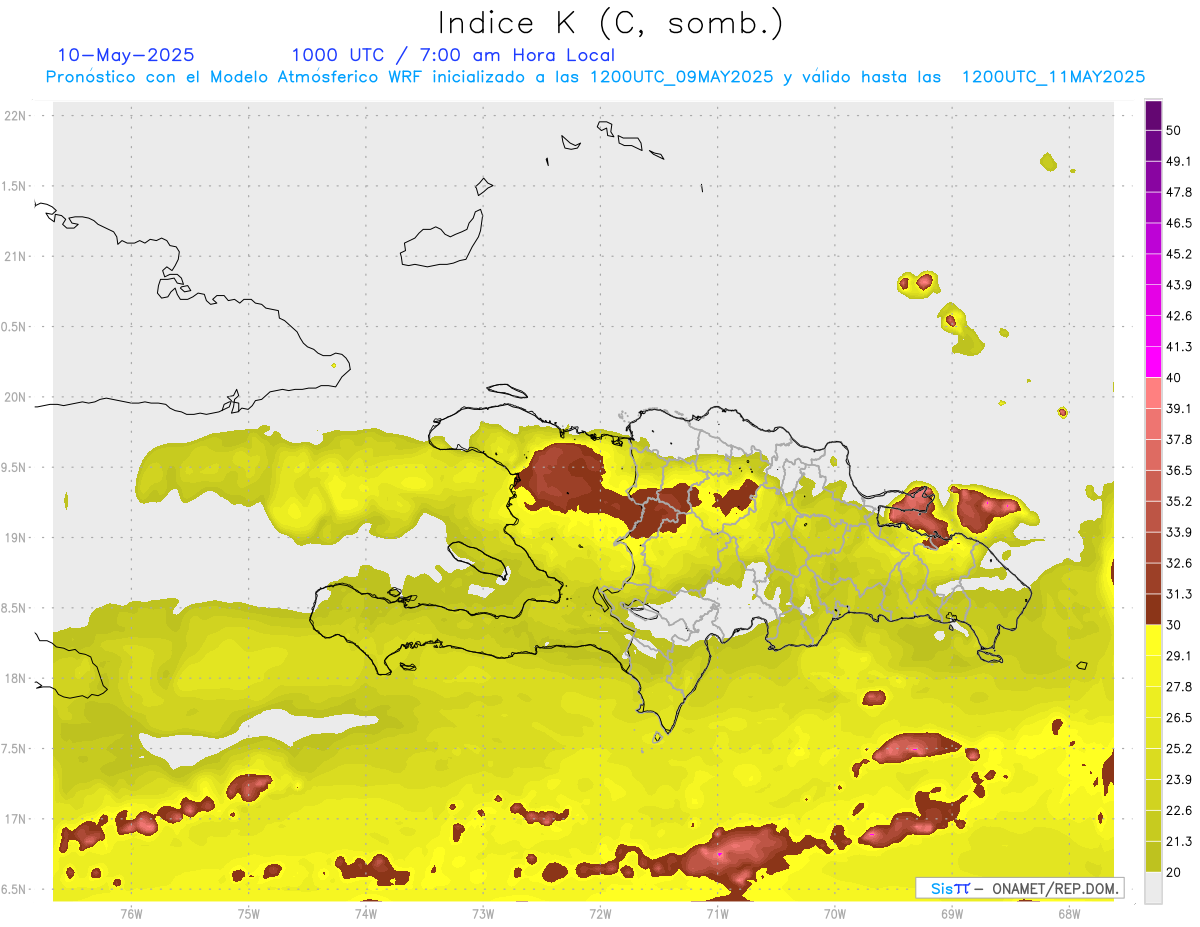Click the '20' color scale minimum value
The width and height of the screenshot is (1200, 927).
click(1174, 873)
